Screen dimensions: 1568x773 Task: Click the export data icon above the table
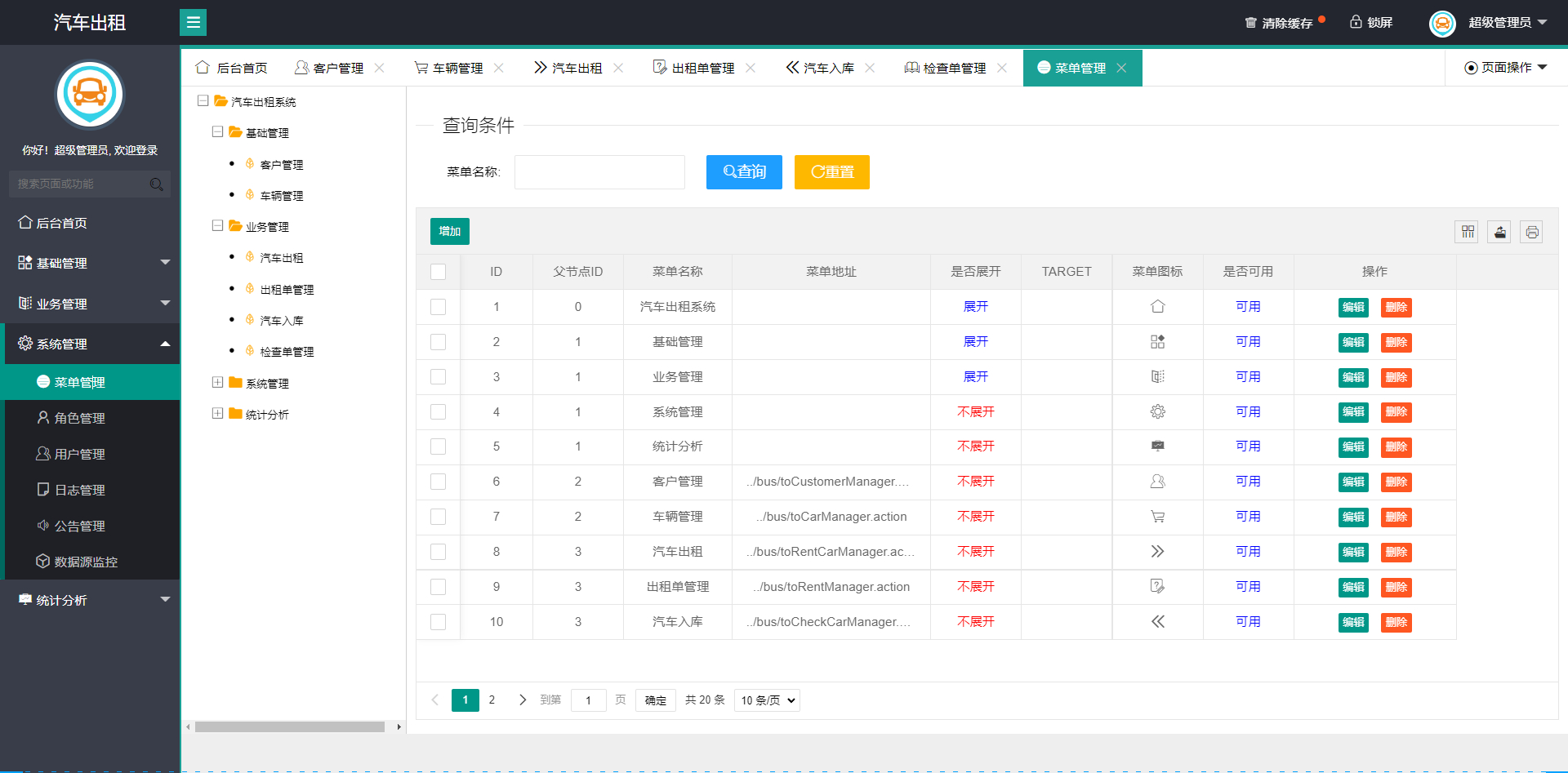[x=1499, y=232]
